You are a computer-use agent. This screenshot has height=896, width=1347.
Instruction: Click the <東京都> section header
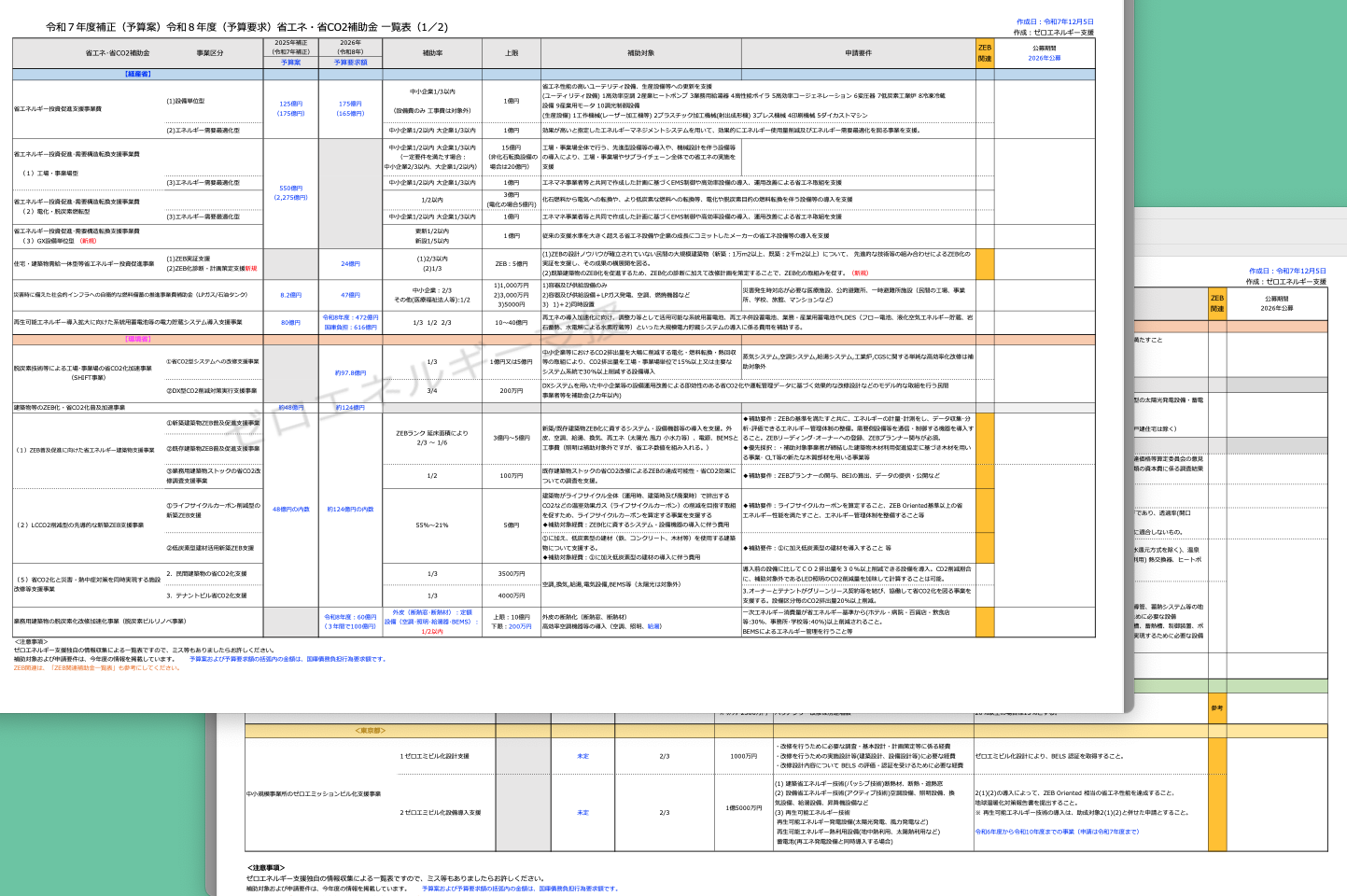click(370, 731)
